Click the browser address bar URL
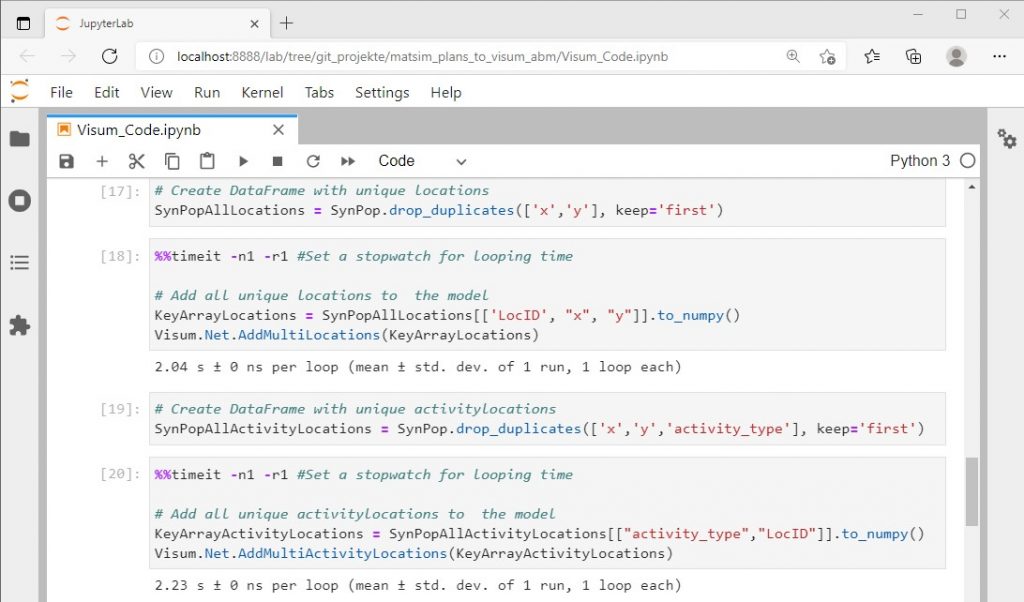 click(x=422, y=56)
